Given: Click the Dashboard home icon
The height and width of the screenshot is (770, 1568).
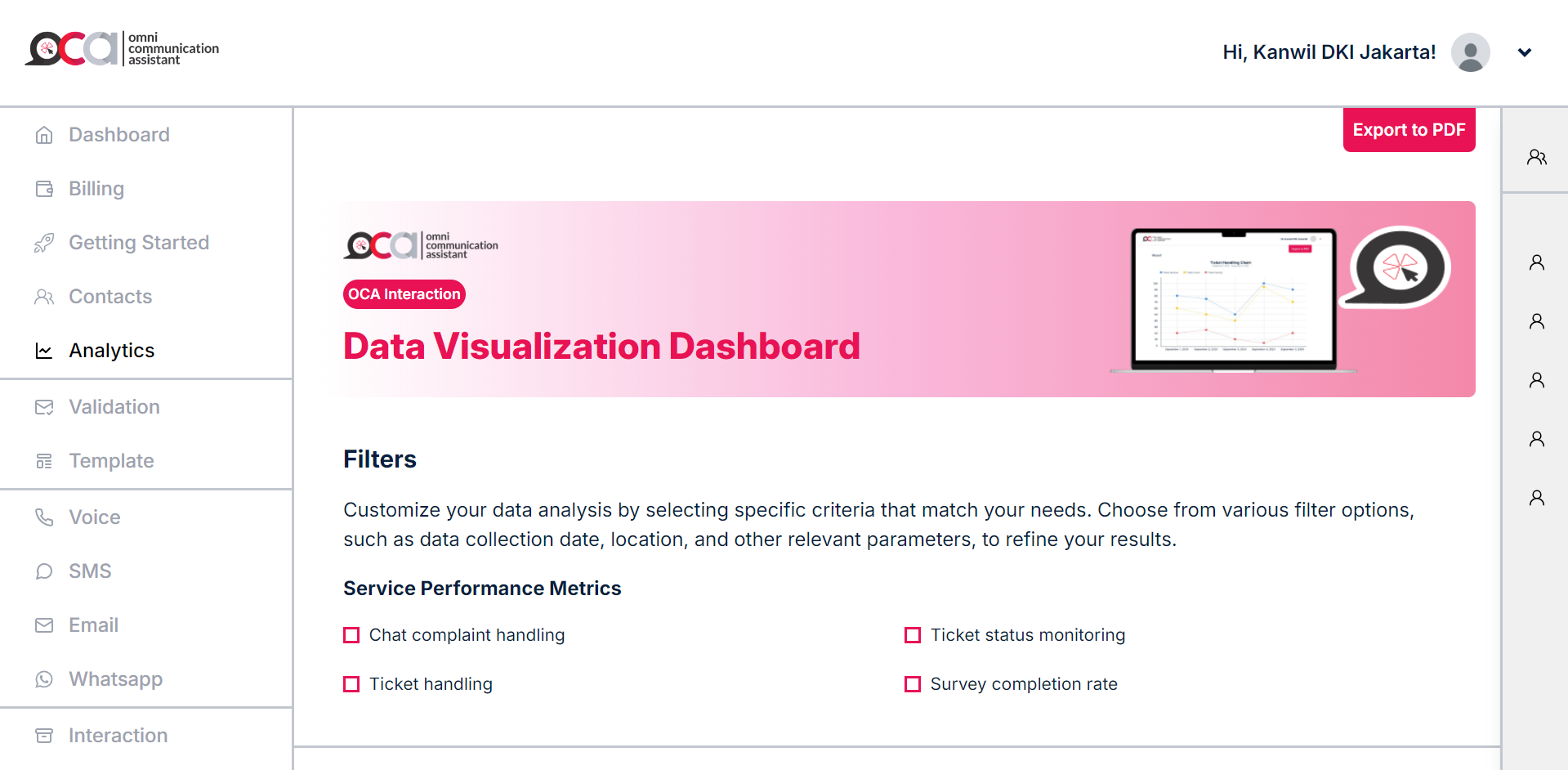Looking at the screenshot, I should click(44, 135).
